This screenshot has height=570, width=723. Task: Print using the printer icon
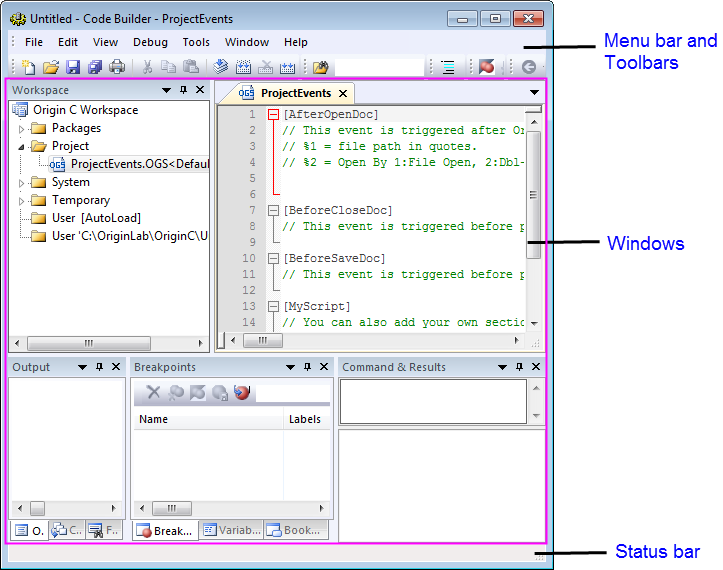117,67
